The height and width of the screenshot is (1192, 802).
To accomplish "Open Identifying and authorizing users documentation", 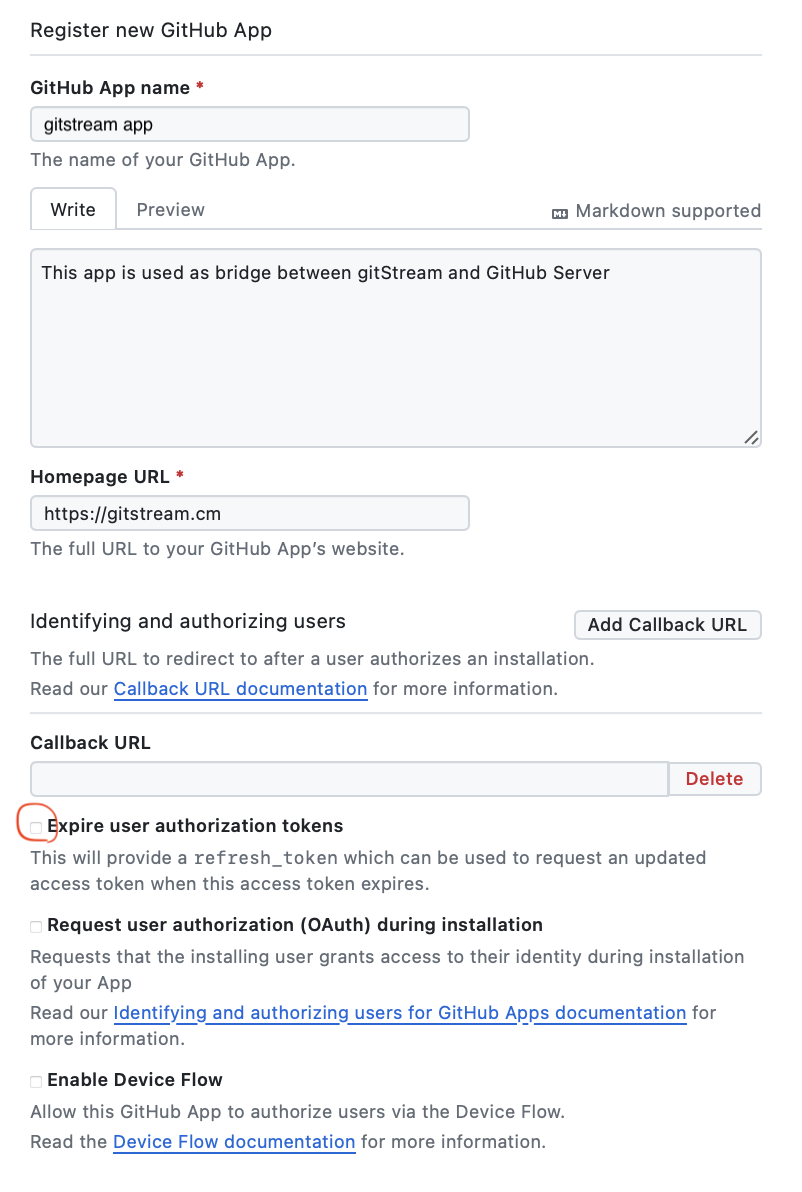I will [400, 1012].
